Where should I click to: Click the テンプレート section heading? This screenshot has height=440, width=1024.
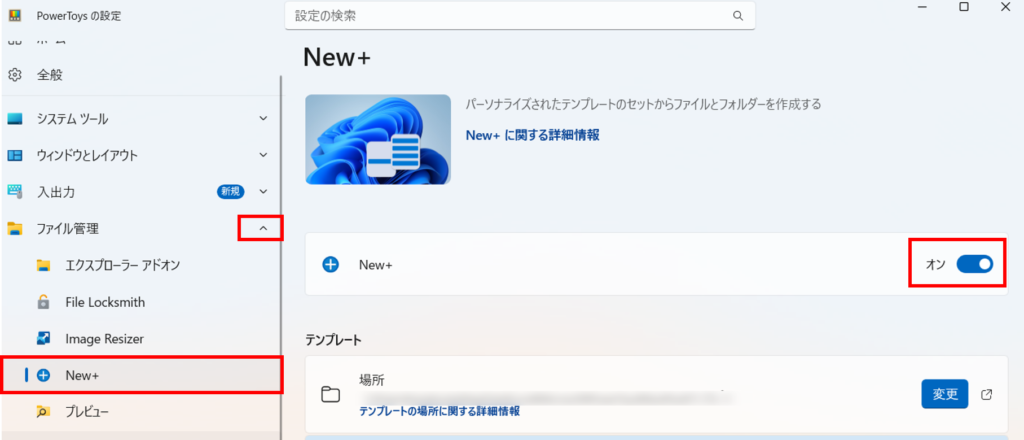coord(333,339)
